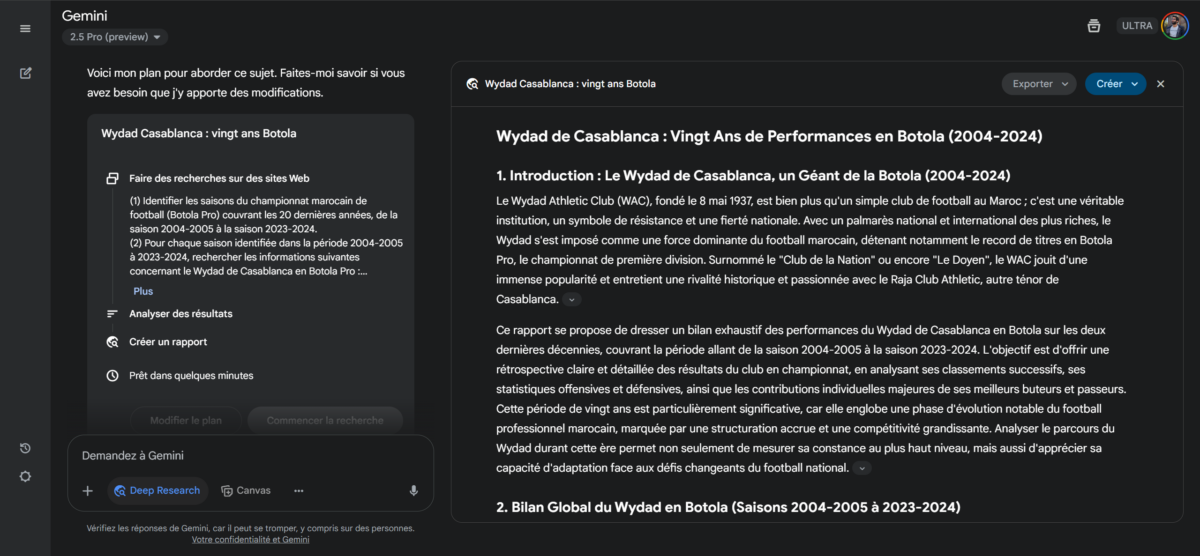Click Commencer la recherche button

tap(325, 420)
